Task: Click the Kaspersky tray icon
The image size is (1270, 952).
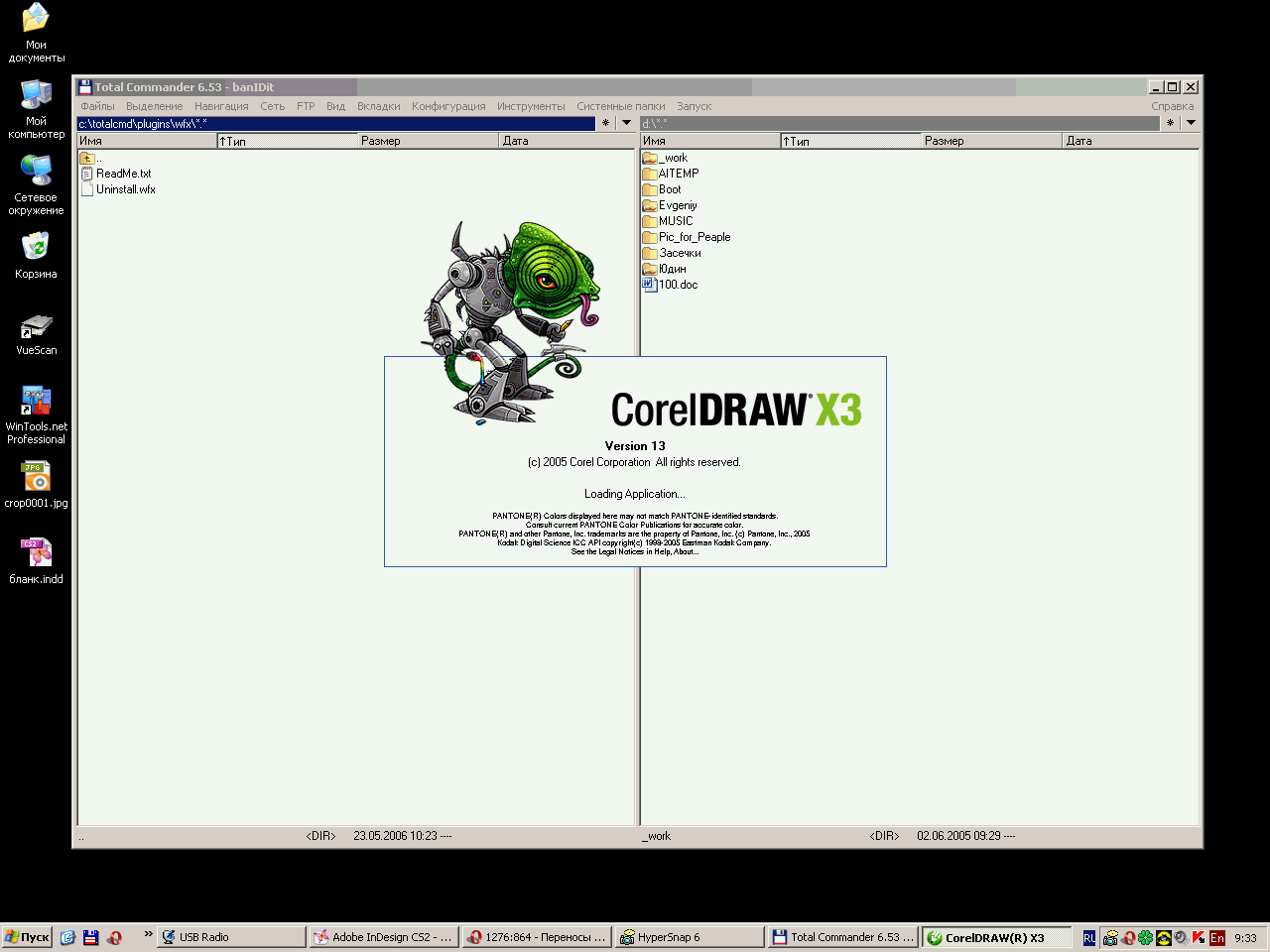Action: pos(1199,937)
